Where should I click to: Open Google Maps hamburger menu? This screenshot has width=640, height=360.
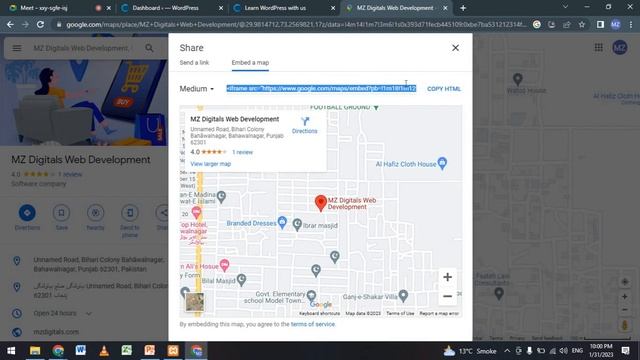(x=17, y=48)
